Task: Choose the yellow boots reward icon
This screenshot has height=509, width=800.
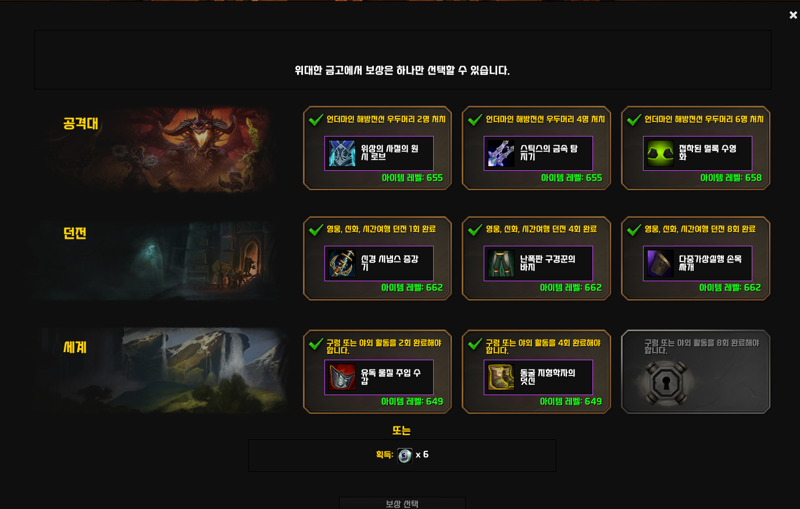Action: tap(501, 377)
